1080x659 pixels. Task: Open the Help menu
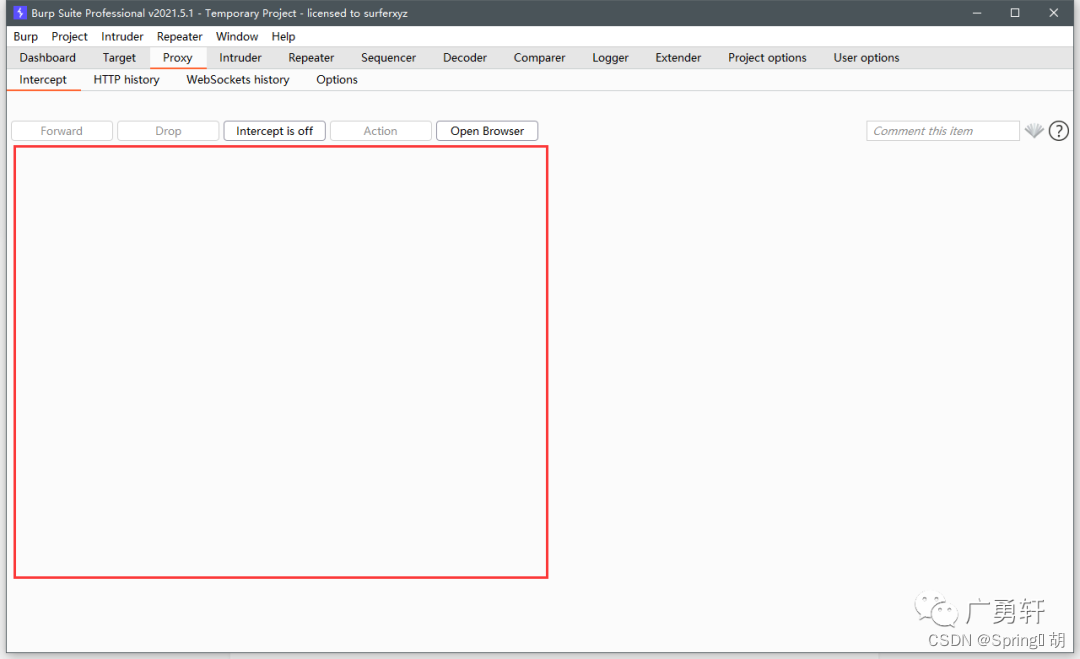tap(283, 36)
